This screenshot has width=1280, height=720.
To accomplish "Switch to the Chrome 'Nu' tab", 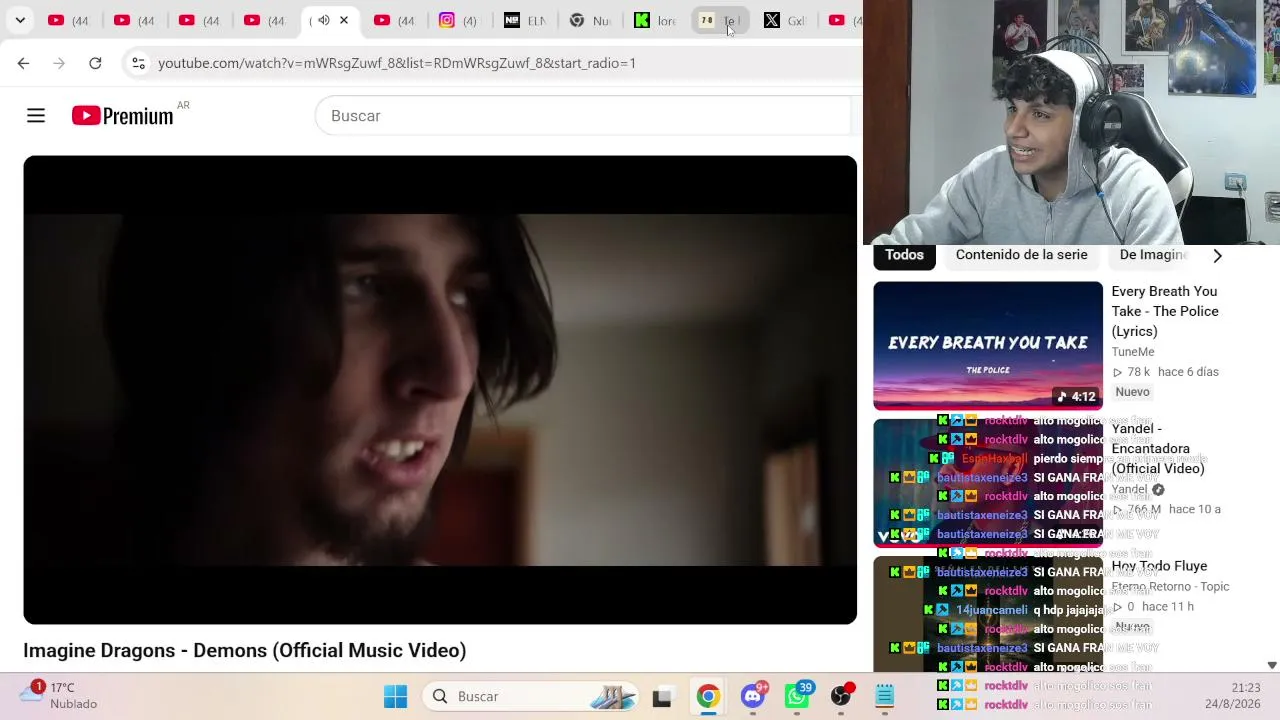I will 588,20.
